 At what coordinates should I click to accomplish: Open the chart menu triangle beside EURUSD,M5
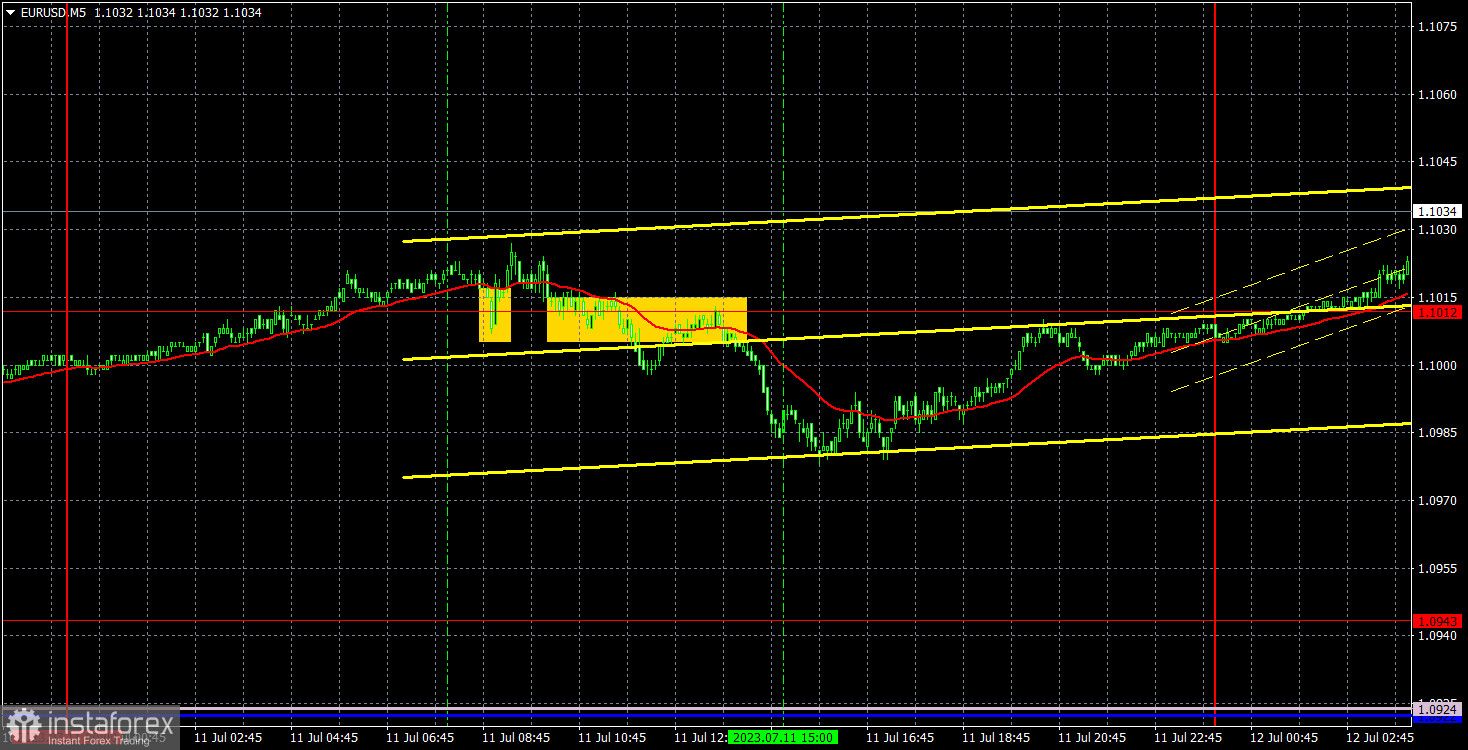tap(10, 12)
